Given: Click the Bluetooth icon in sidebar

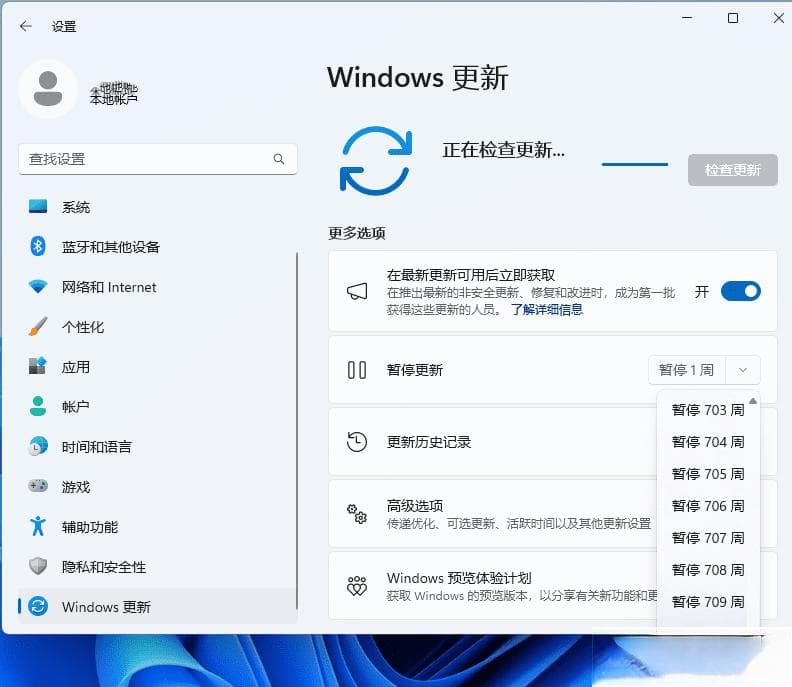Looking at the screenshot, I should pyautogui.click(x=38, y=247).
